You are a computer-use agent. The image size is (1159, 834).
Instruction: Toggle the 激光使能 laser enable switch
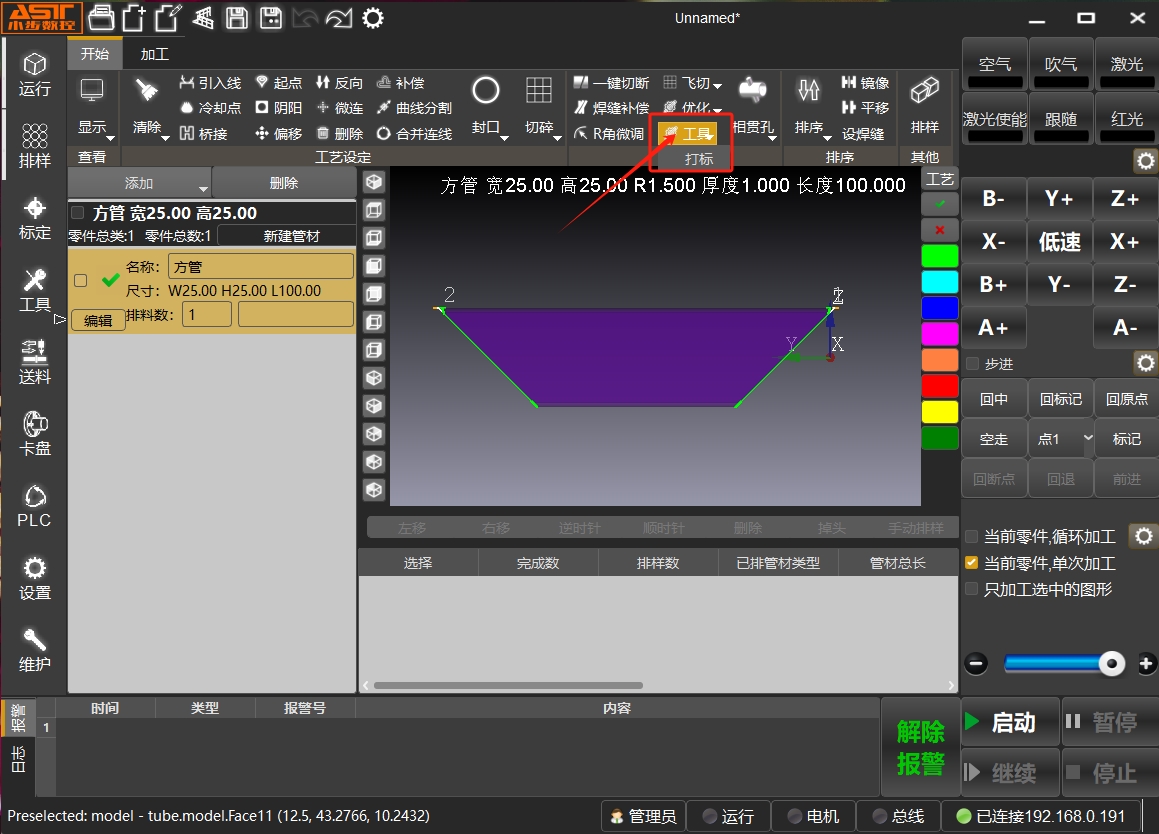click(x=994, y=119)
